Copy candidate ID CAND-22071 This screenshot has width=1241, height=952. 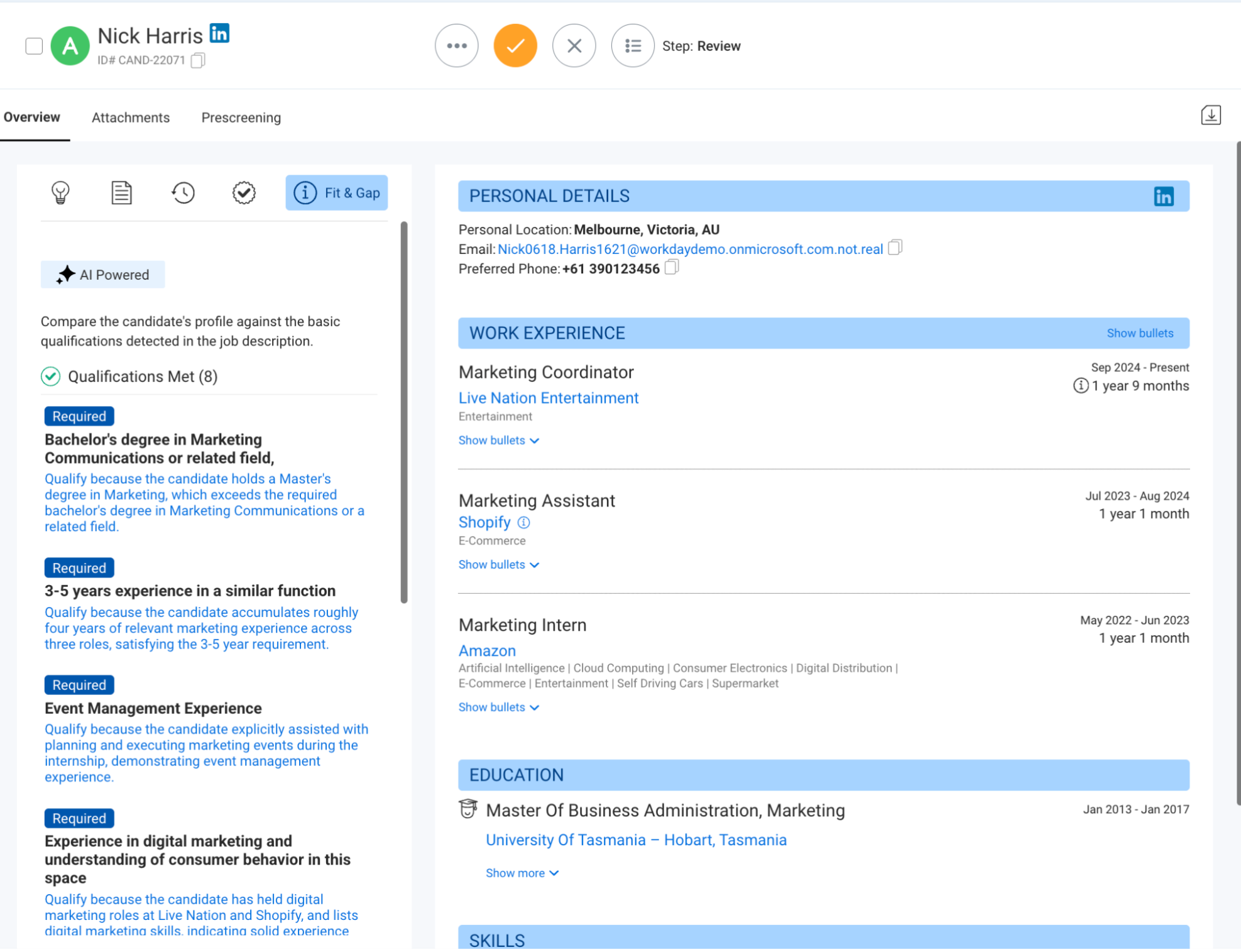198,60
